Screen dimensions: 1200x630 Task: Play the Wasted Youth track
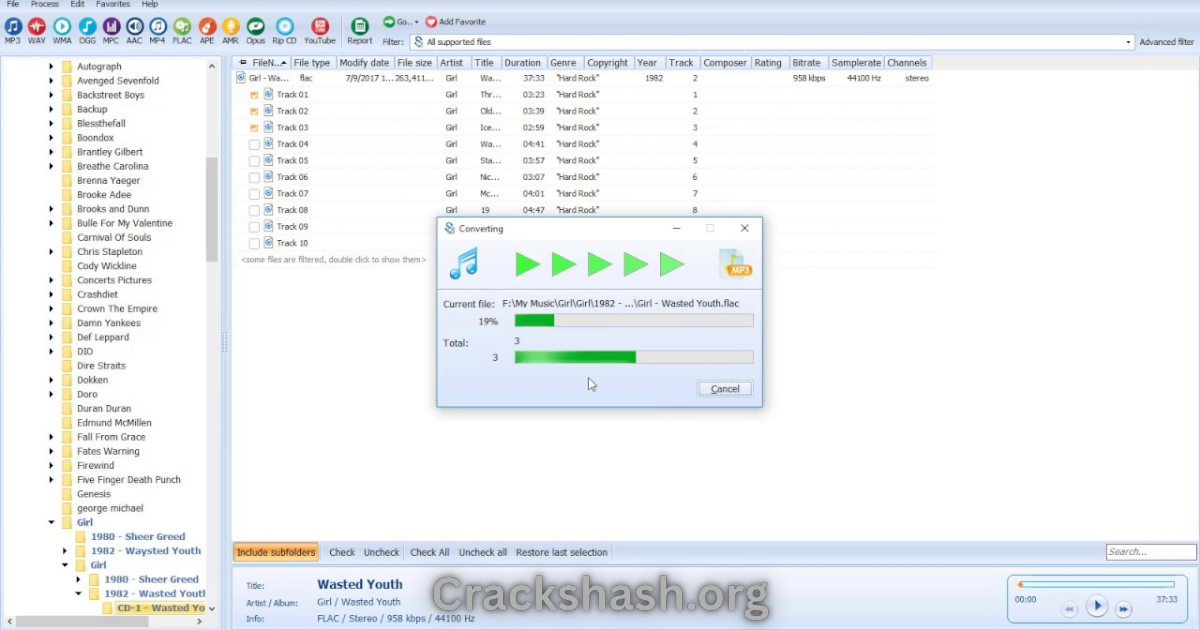(1097, 605)
